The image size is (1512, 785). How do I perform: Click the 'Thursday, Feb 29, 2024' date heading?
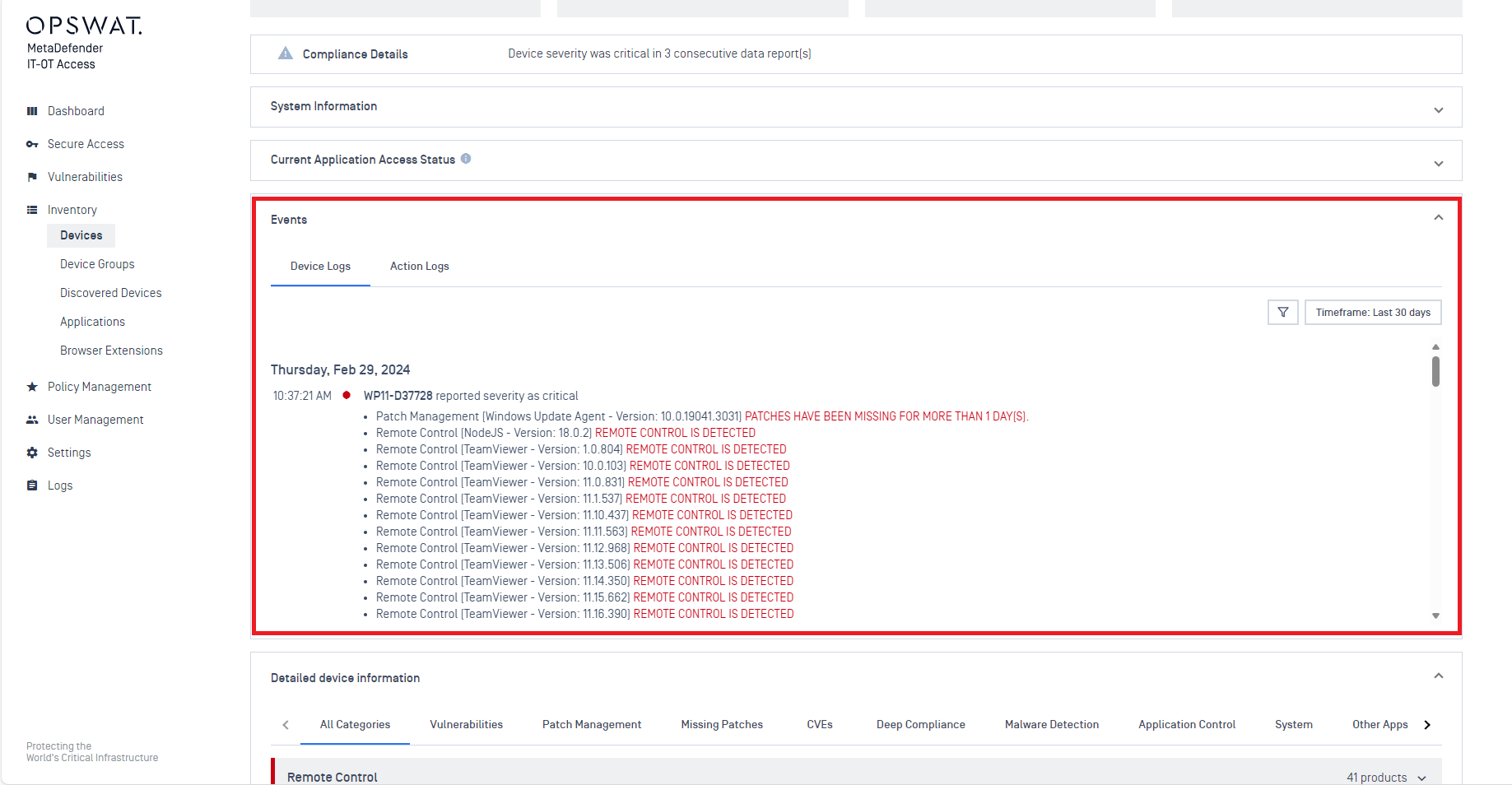(x=340, y=369)
